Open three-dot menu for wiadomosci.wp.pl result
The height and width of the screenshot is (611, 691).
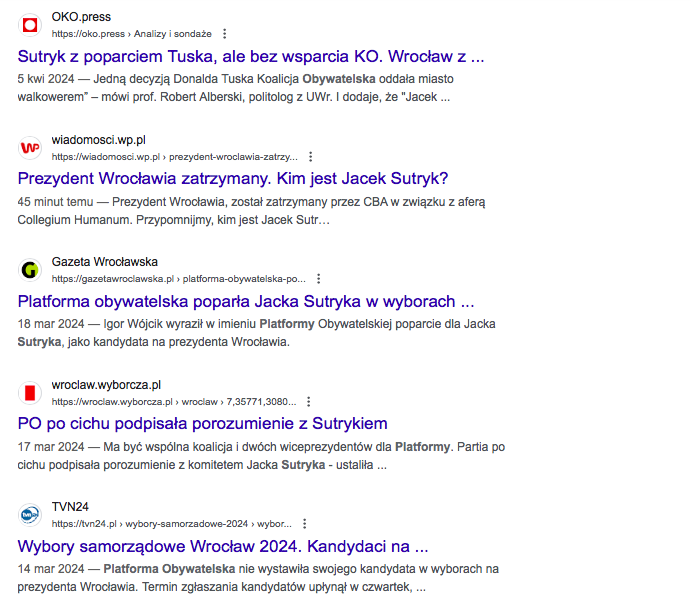point(311,156)
